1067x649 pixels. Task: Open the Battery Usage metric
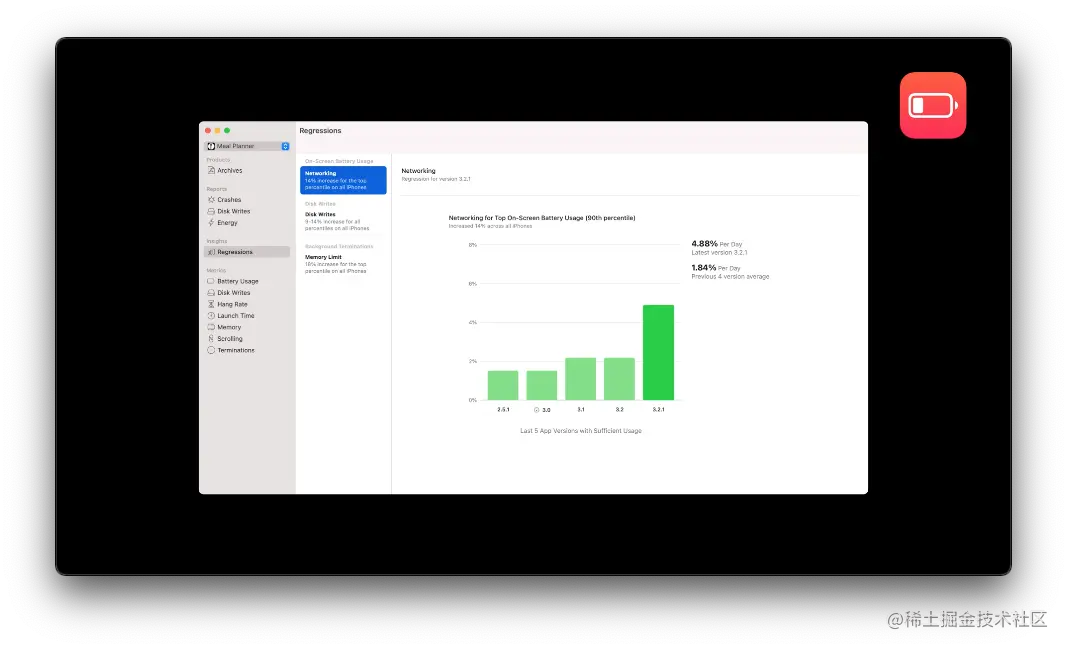tap(233, 282)
